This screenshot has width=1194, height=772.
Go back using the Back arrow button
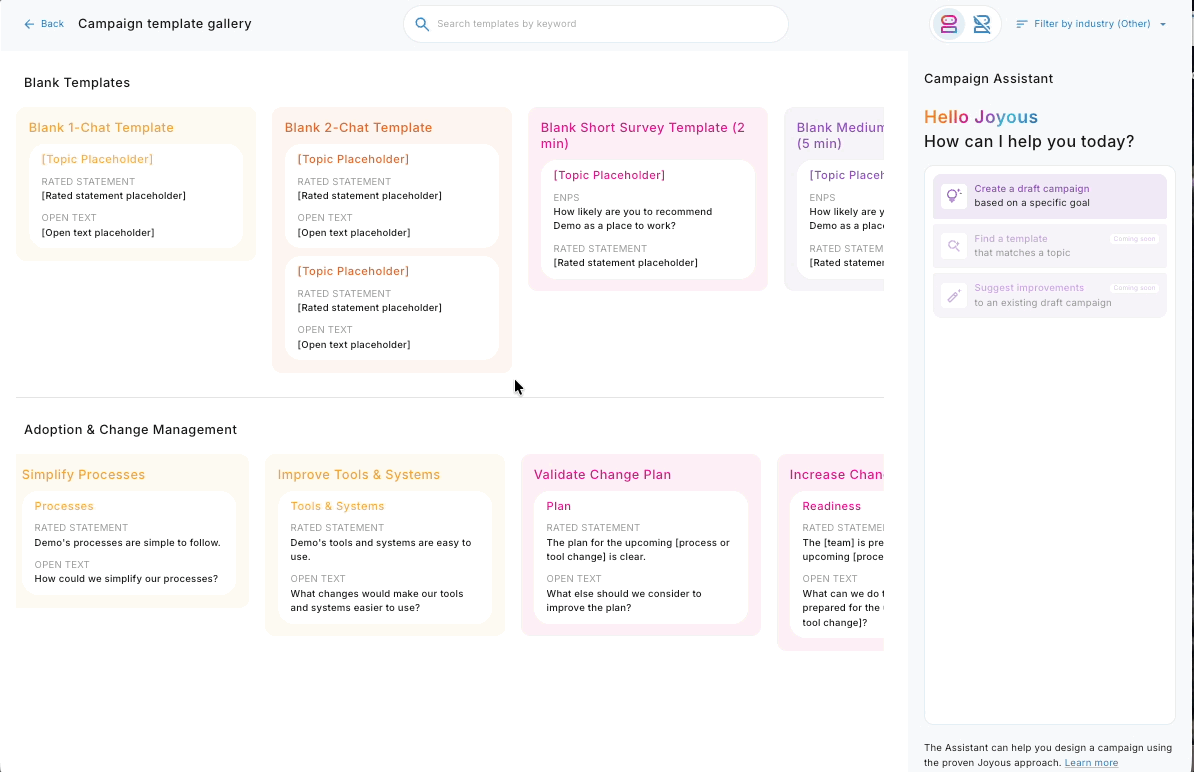[x=43, y=24]
